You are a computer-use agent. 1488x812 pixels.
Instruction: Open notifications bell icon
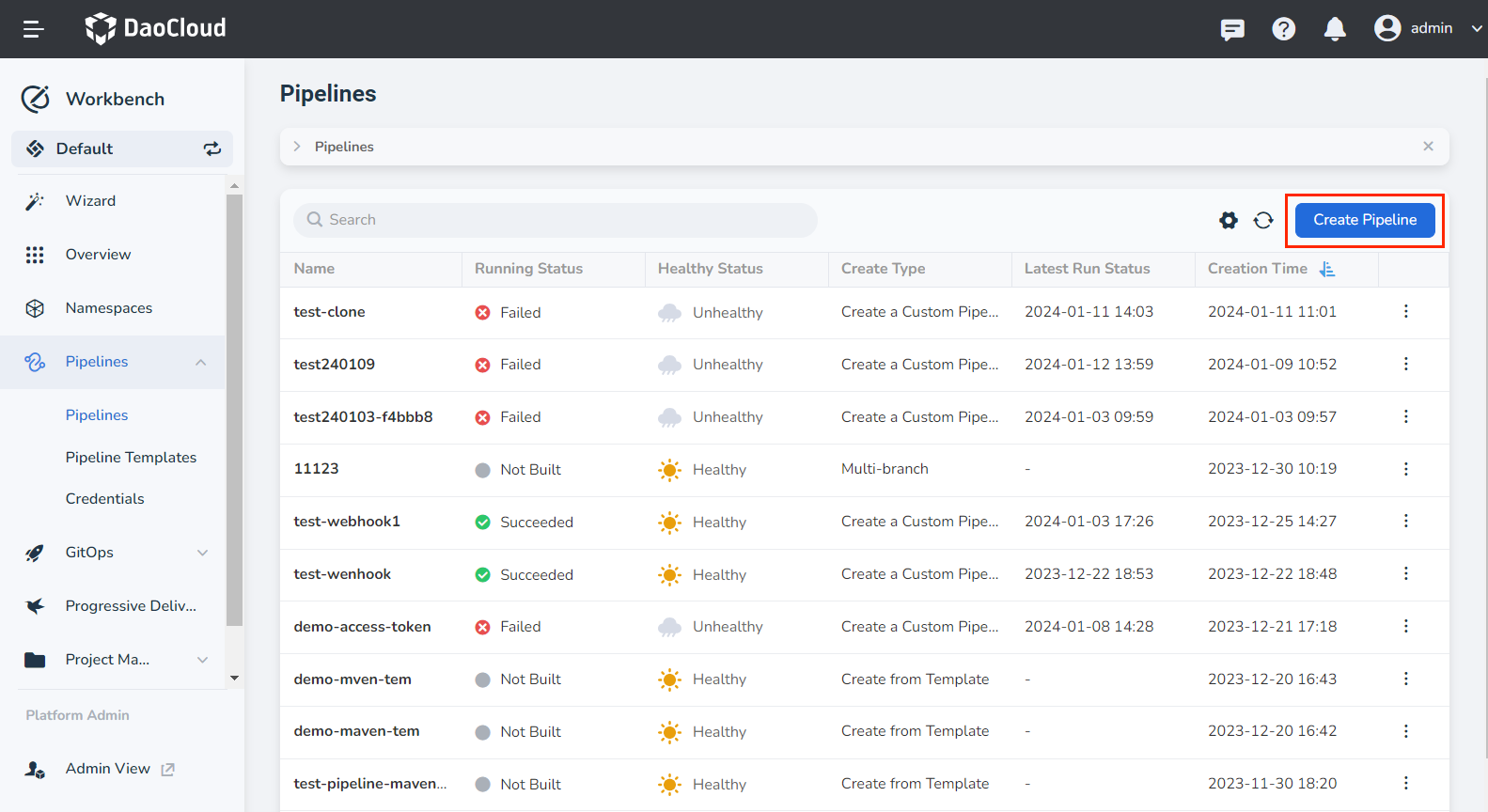(1334, 29)
